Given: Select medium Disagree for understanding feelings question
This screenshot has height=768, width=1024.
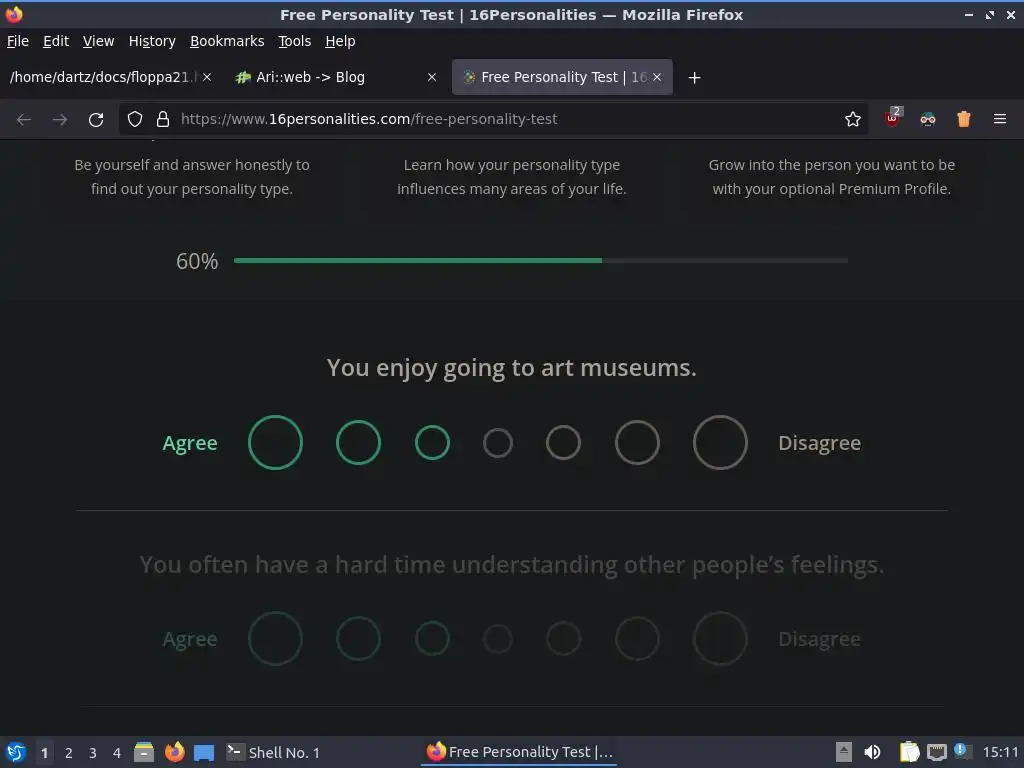Looking at the screenshot, I should point(637,639).
